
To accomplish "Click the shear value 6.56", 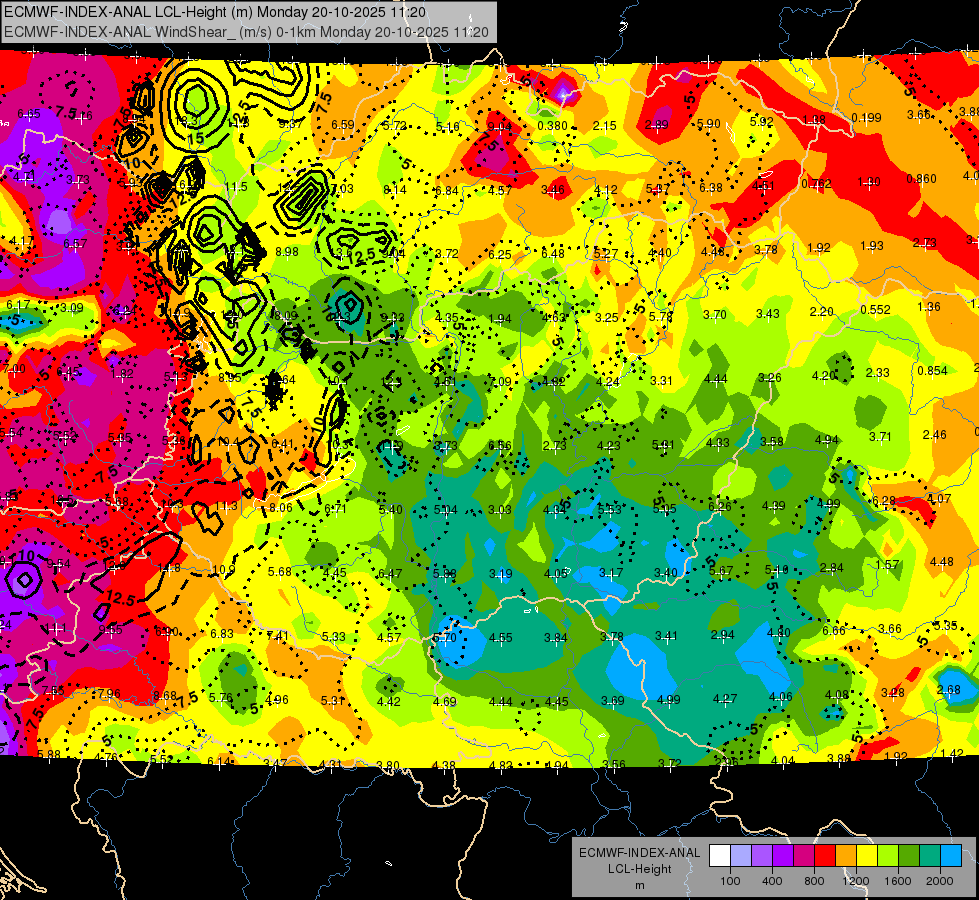I will click(499, 445).
